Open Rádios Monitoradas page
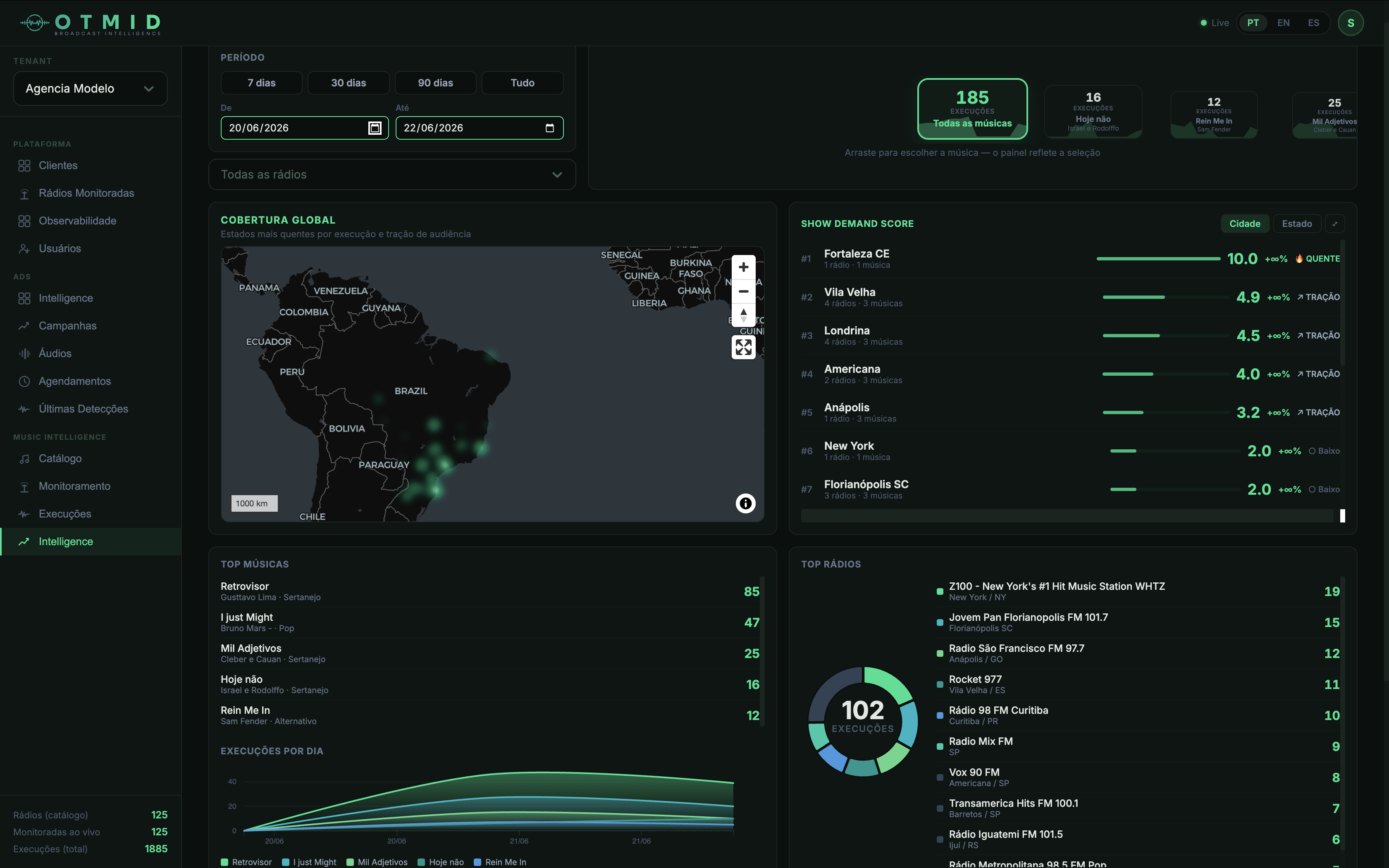The image size is (1389, 868). (x=91, y=193)
